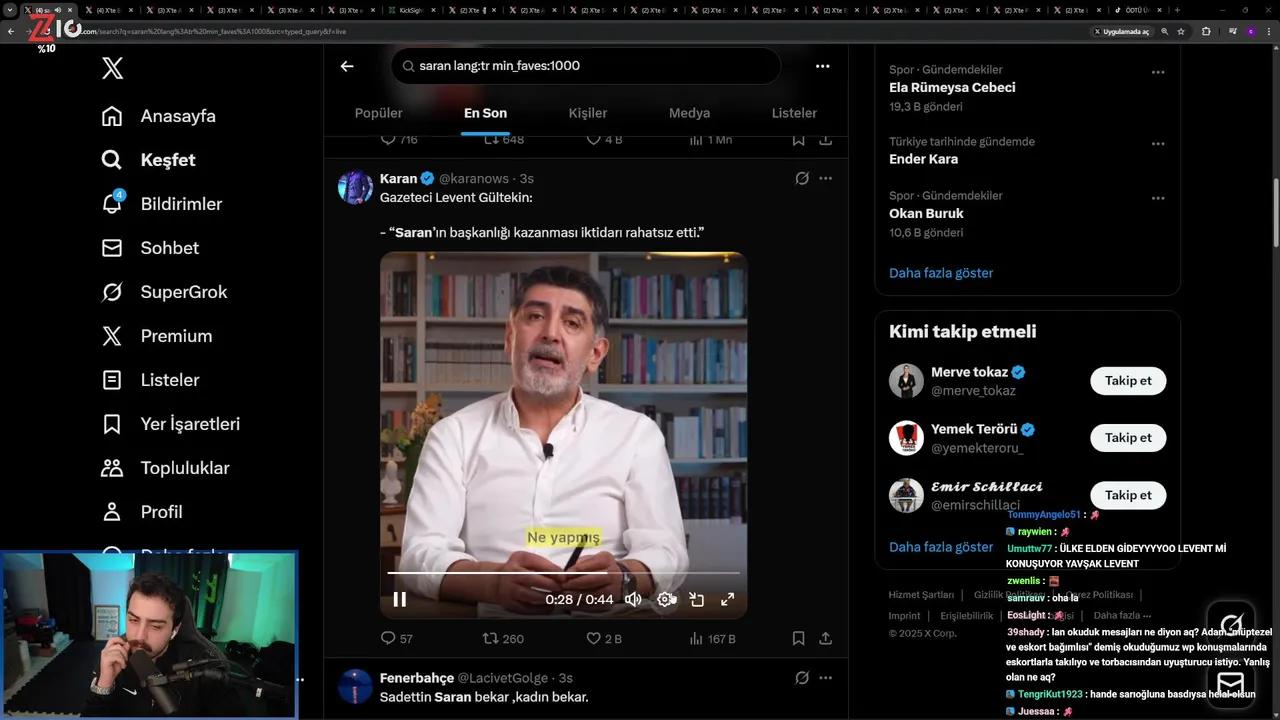Switch to Kişiler tab
This screenshot has width=1280, height=720.
pos(588,113)
